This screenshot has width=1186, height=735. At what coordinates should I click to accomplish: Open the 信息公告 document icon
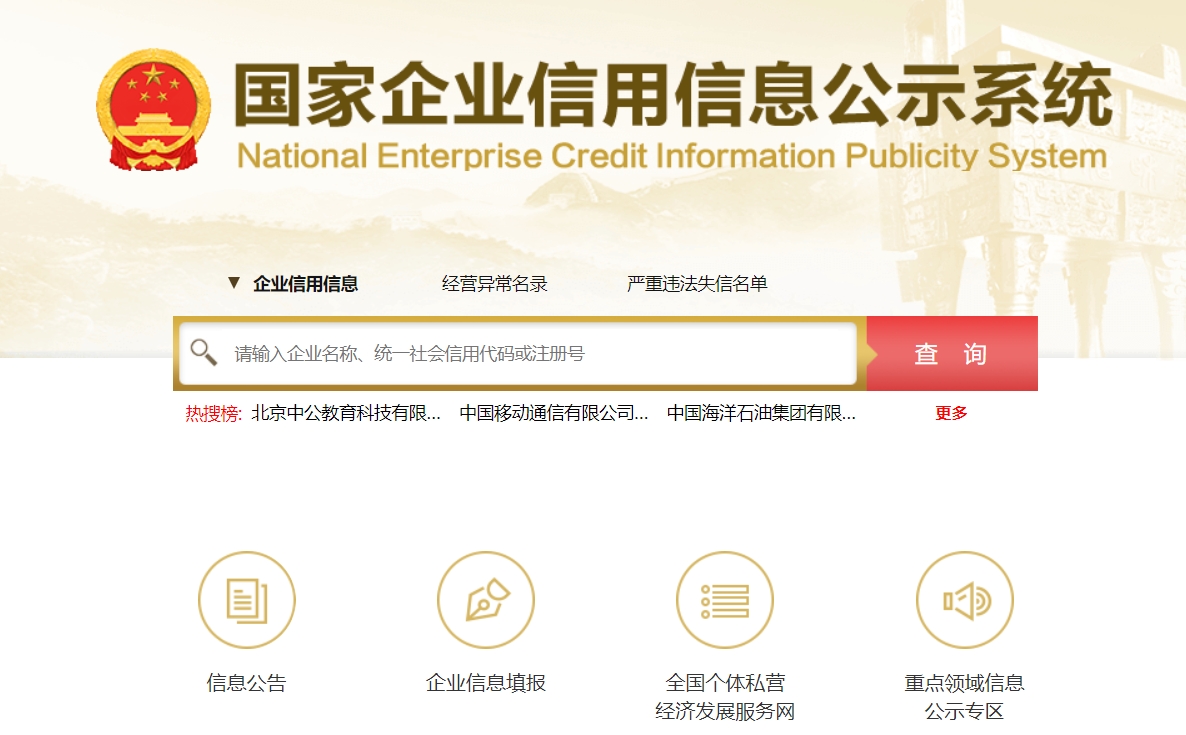point(247,600)
